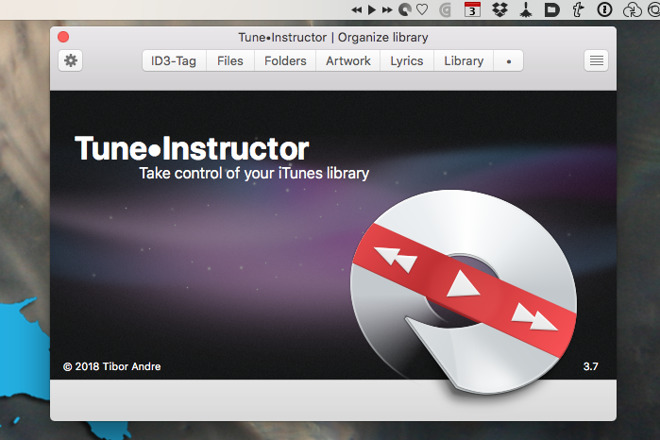
Task: Open the 1Password menu bar icon
Action: click(x=604, y=10)
